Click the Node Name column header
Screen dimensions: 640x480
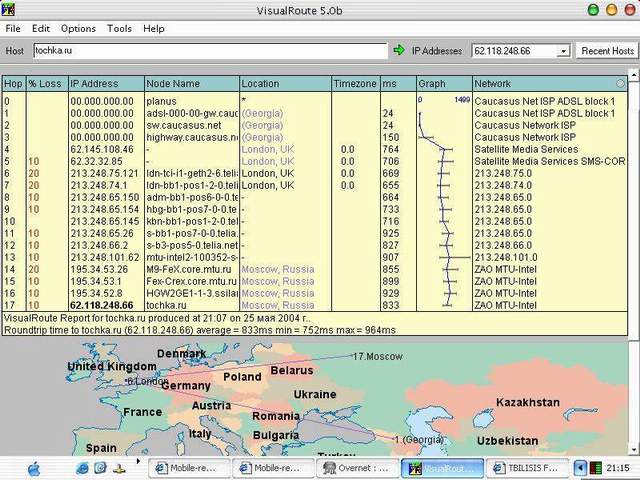(x=192, y=84)
